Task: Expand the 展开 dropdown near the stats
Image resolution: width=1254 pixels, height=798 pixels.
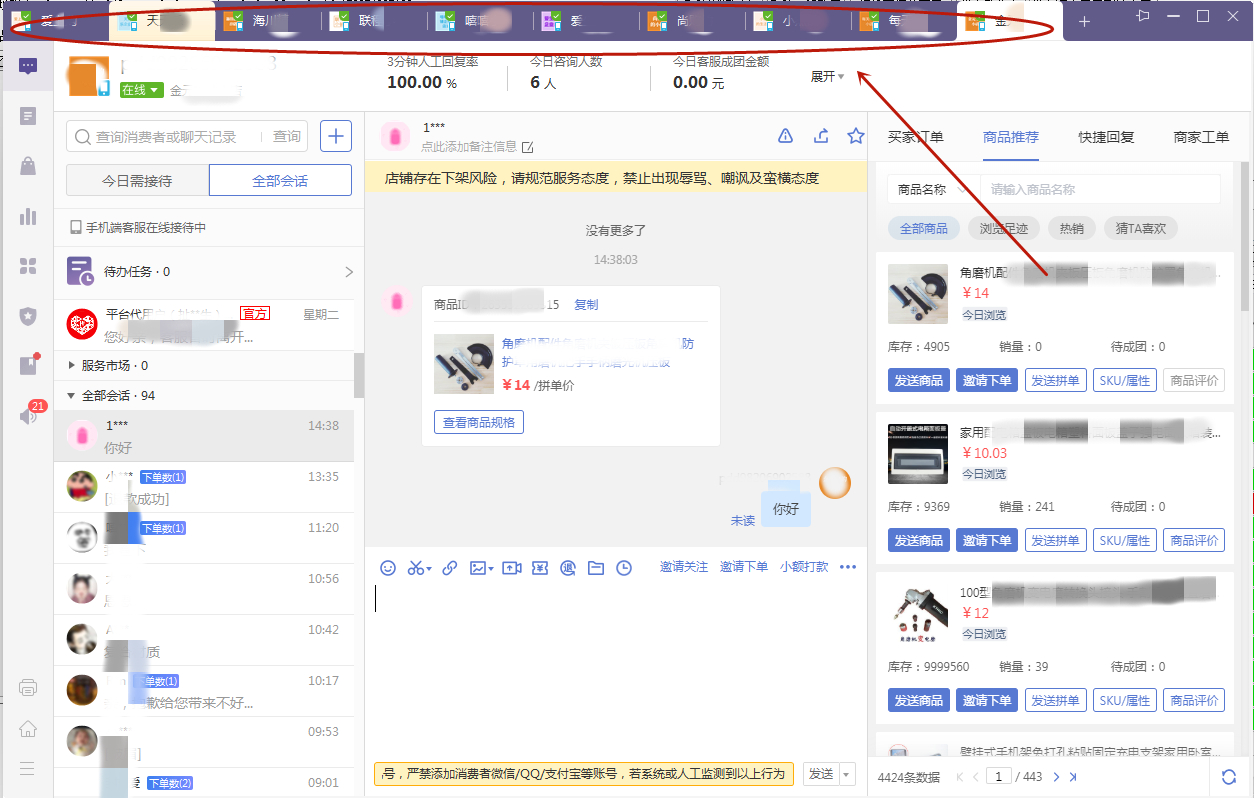Action: point(826,75)
